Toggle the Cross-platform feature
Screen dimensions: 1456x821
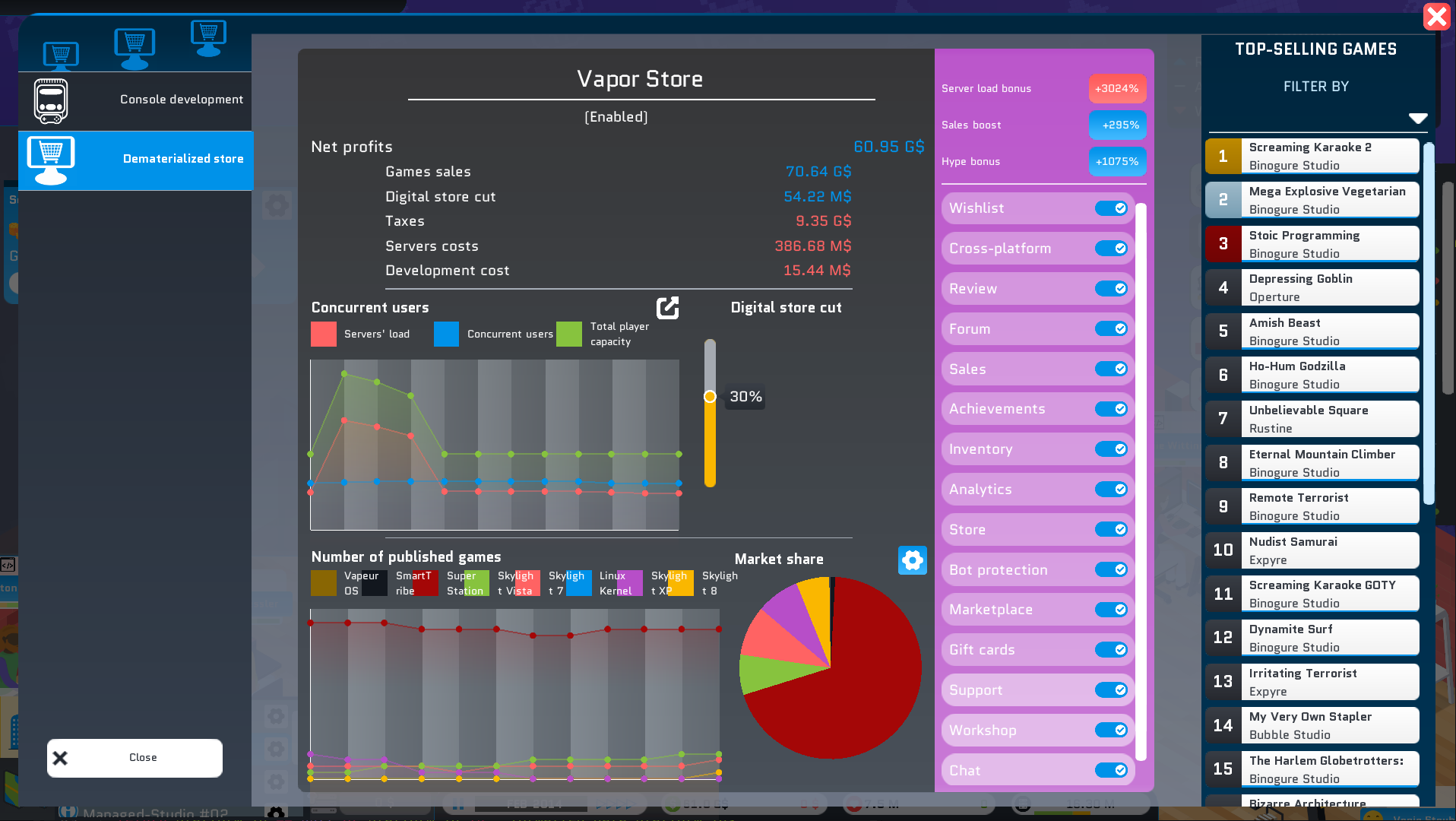(1111, 249)
